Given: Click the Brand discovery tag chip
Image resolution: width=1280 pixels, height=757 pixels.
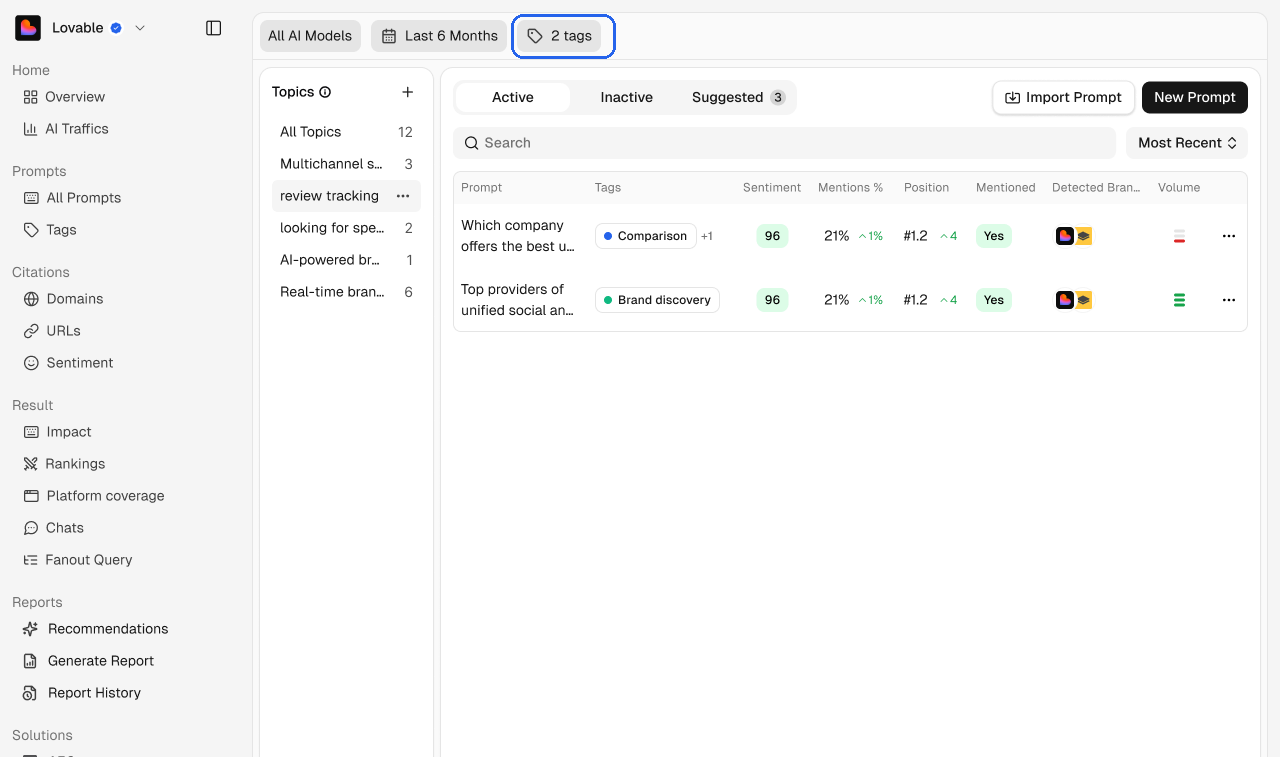Looking at the screenshot, I should (657, 300).
